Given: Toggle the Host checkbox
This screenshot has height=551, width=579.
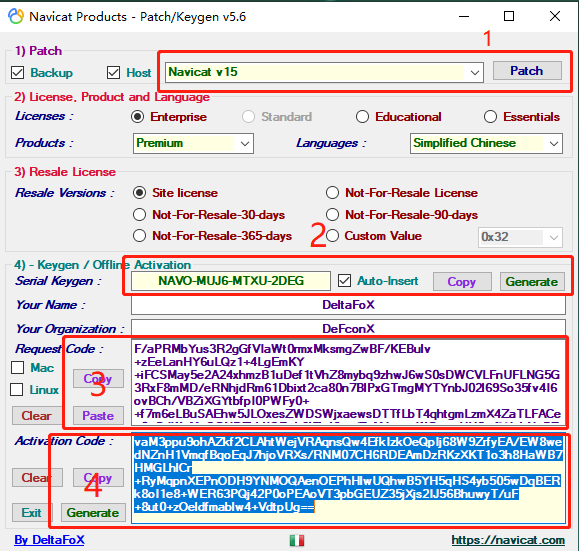Looking at the screenshot, I should [113, 72].
